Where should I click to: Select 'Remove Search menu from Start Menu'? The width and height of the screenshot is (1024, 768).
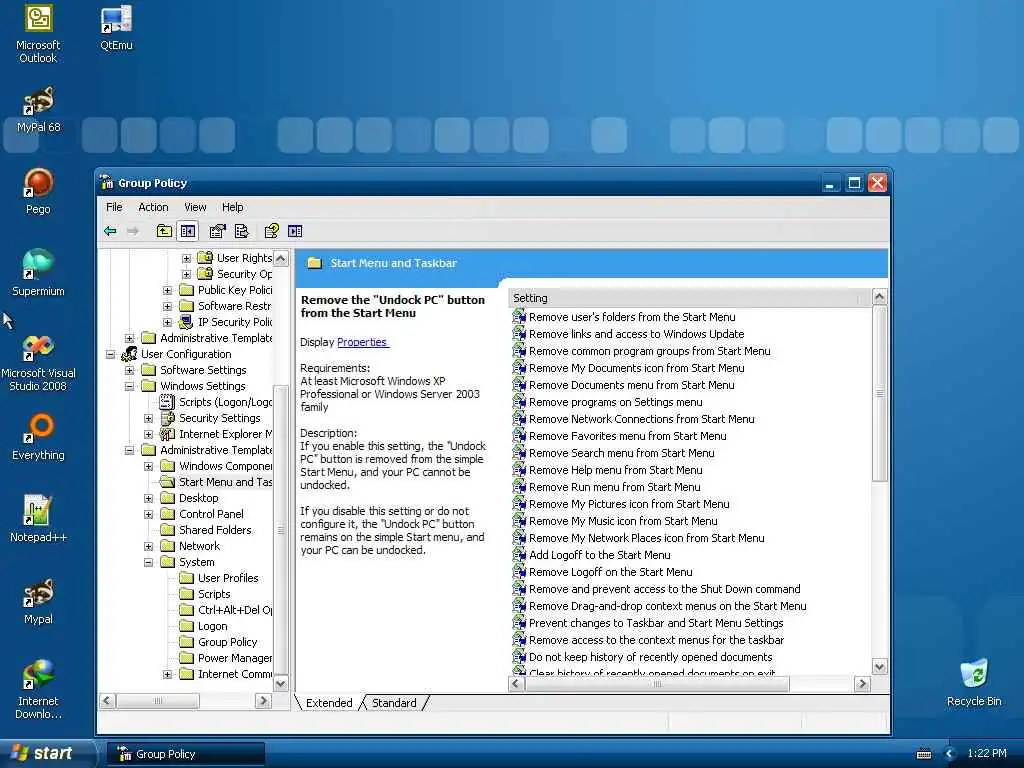[x=621, y=453]
